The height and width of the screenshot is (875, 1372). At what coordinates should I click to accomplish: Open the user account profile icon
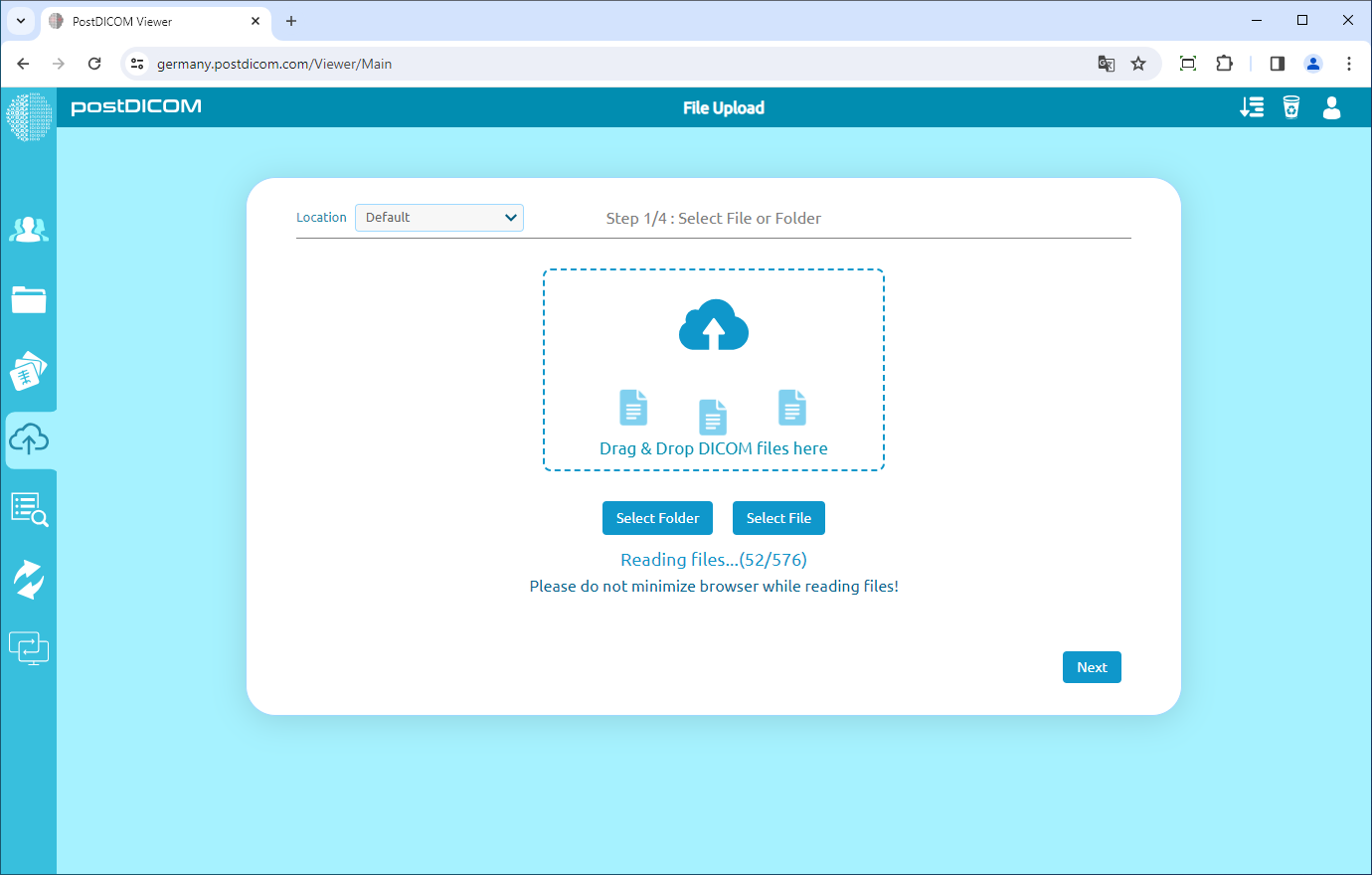1332,107
